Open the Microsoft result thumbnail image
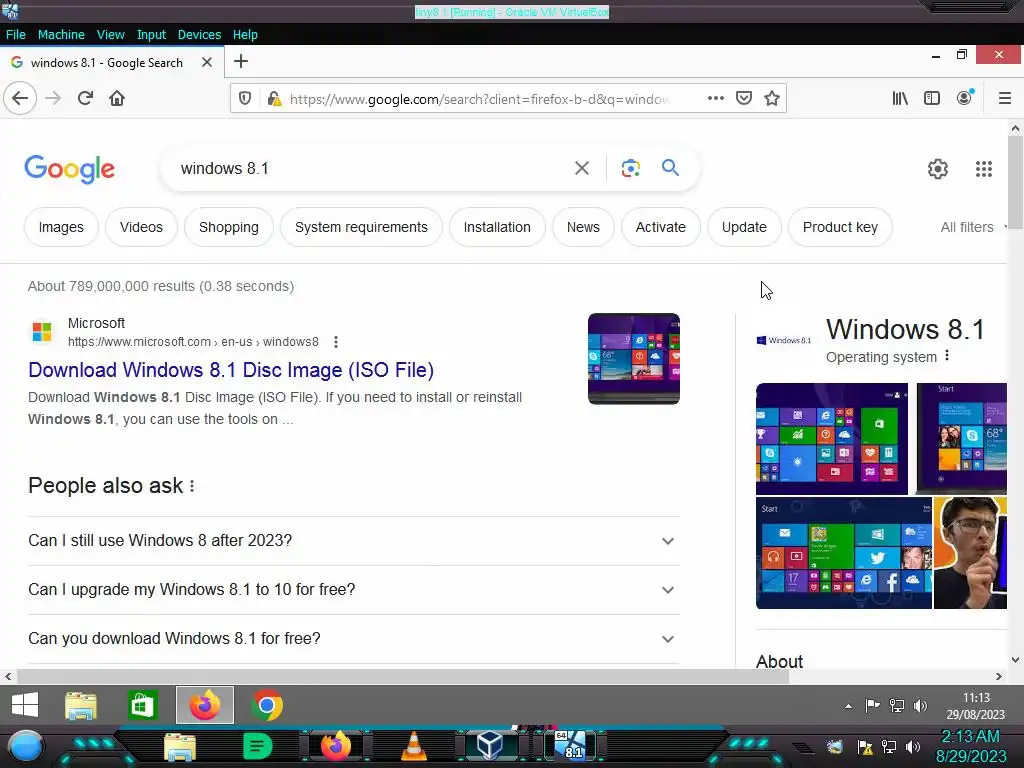 point(633,359)
